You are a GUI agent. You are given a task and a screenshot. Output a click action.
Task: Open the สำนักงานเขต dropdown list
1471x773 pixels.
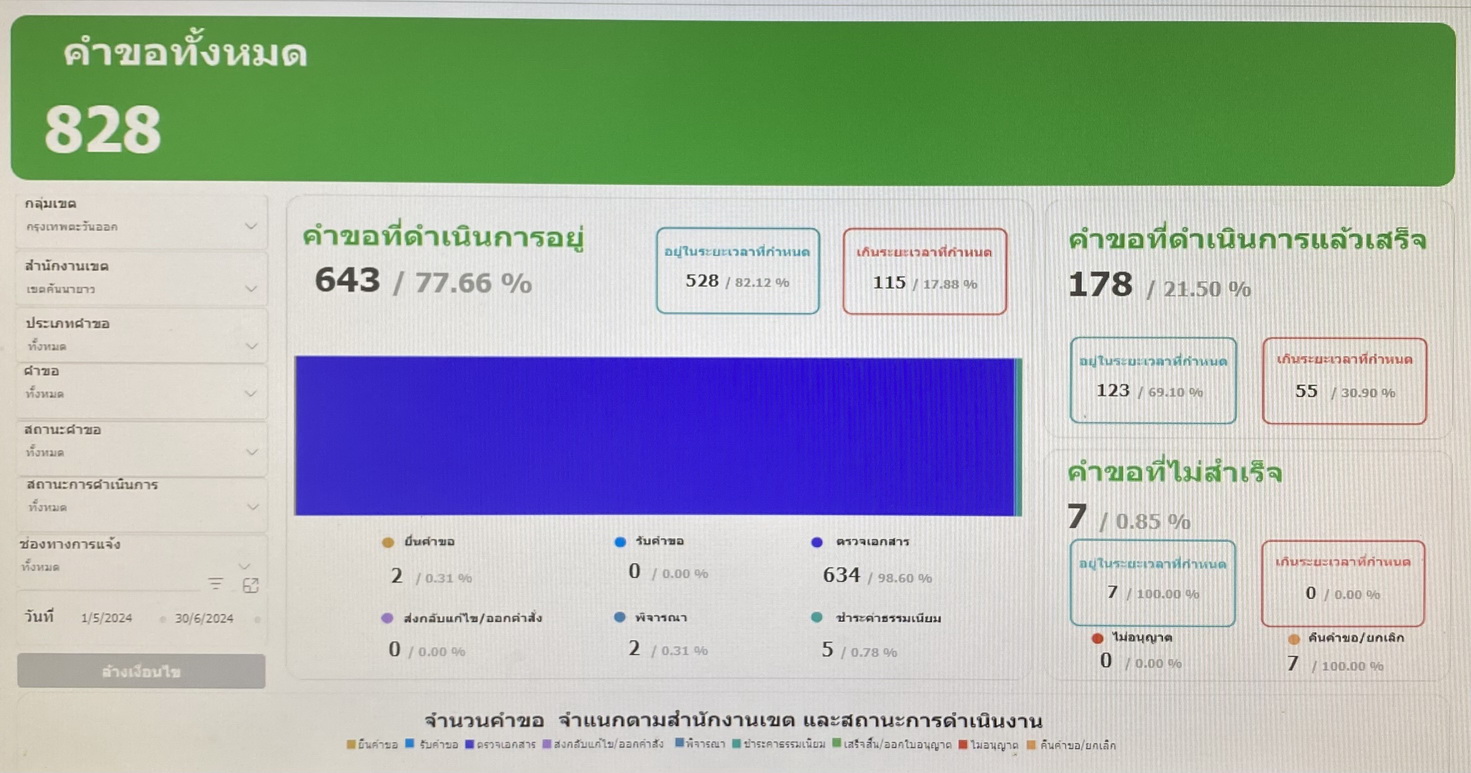(x=250, y=289)
